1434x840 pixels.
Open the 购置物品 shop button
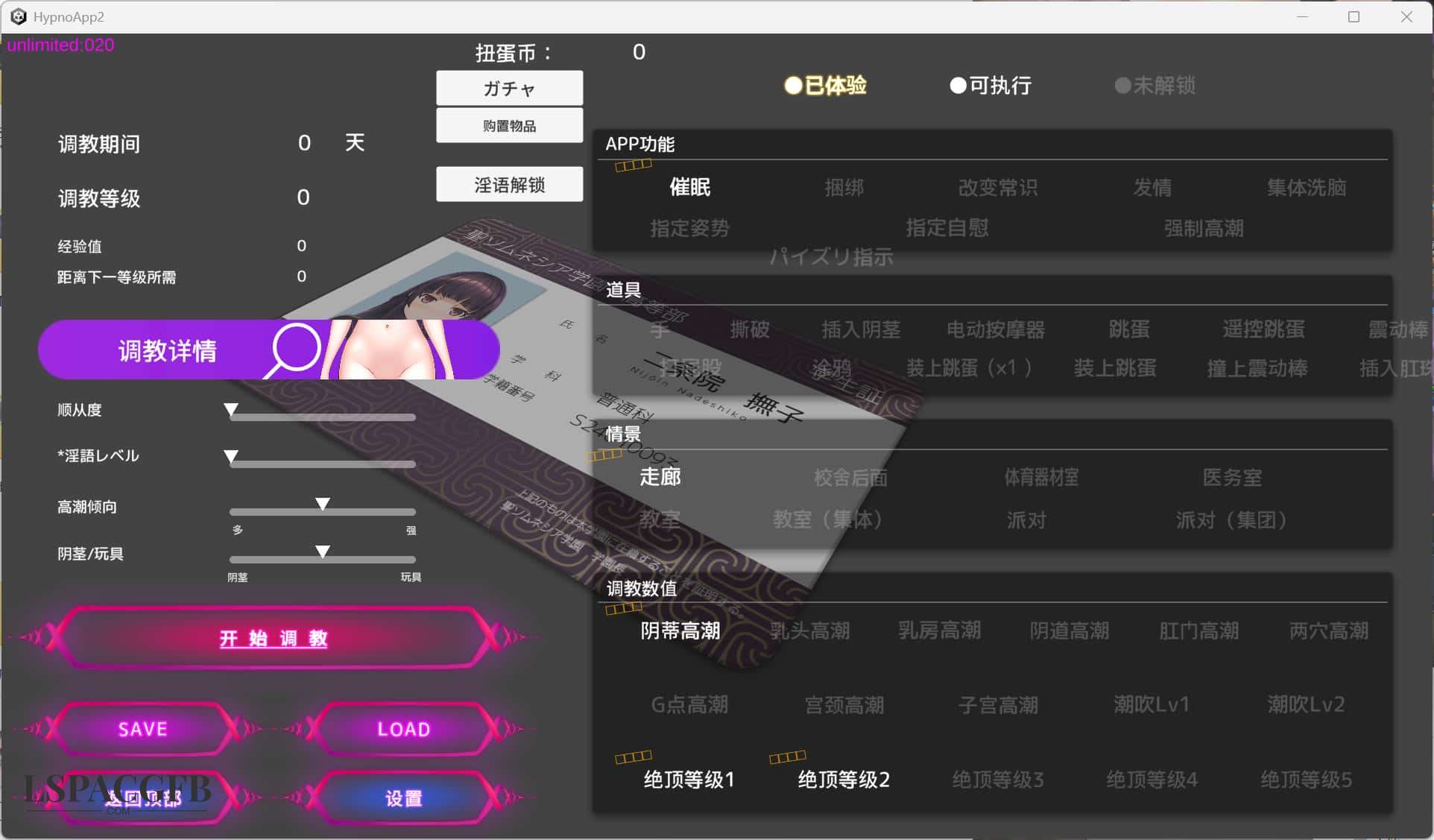[x=509, y=126]
